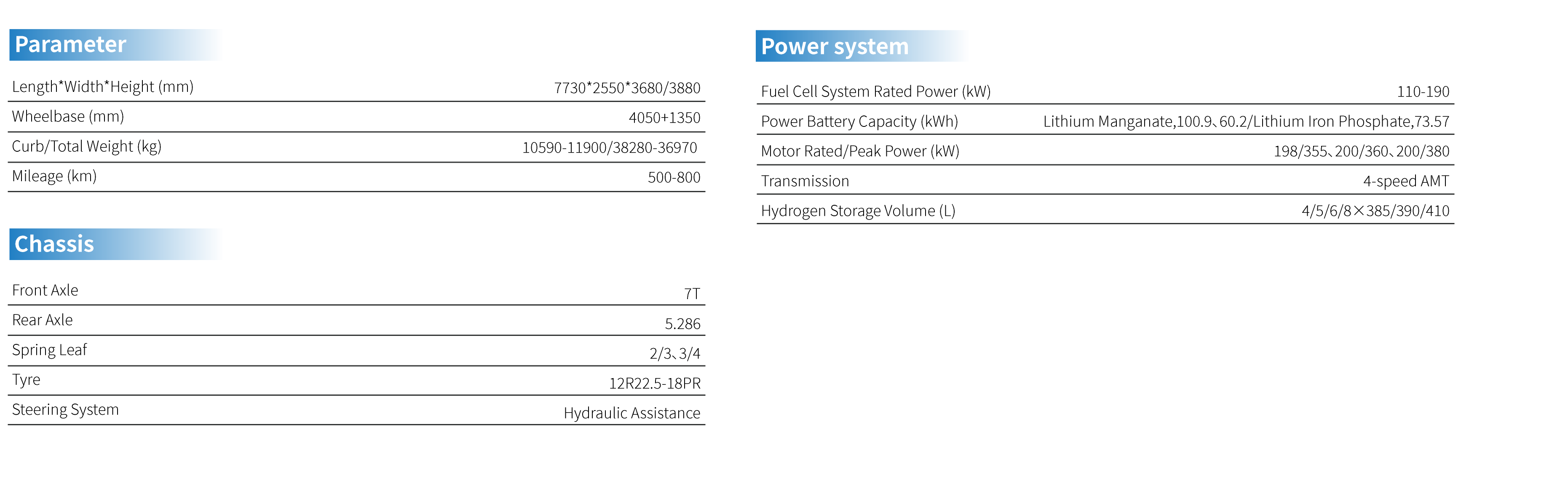
Task: Click the Transmission label
Action: 805,182
